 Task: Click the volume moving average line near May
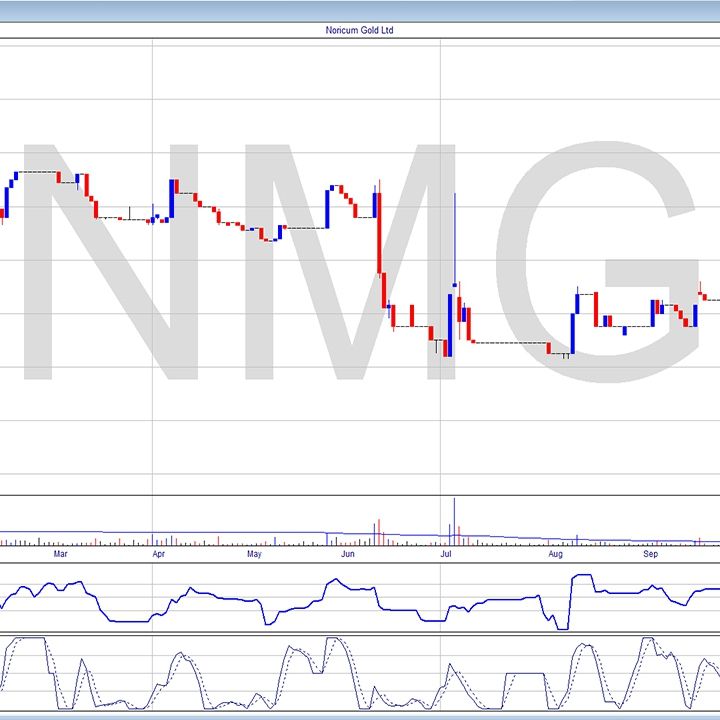point(253,533)
